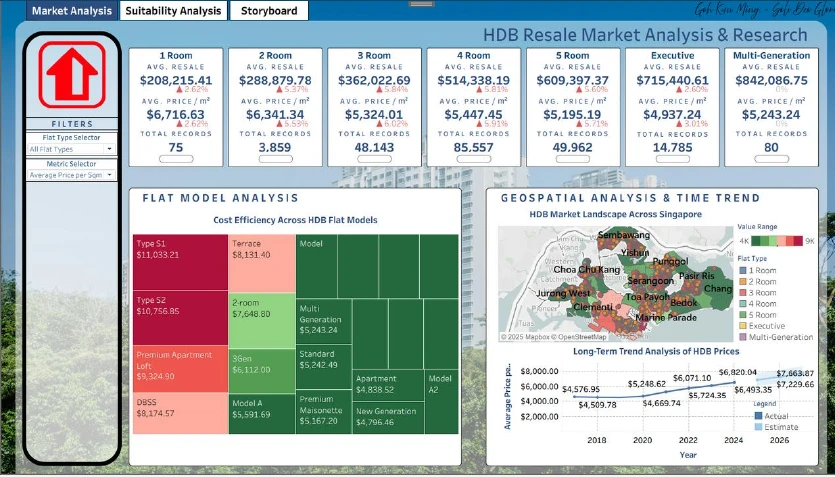Click the Choa Chu Kang map label
Viewport: 835px width, 477px height.
585,269
